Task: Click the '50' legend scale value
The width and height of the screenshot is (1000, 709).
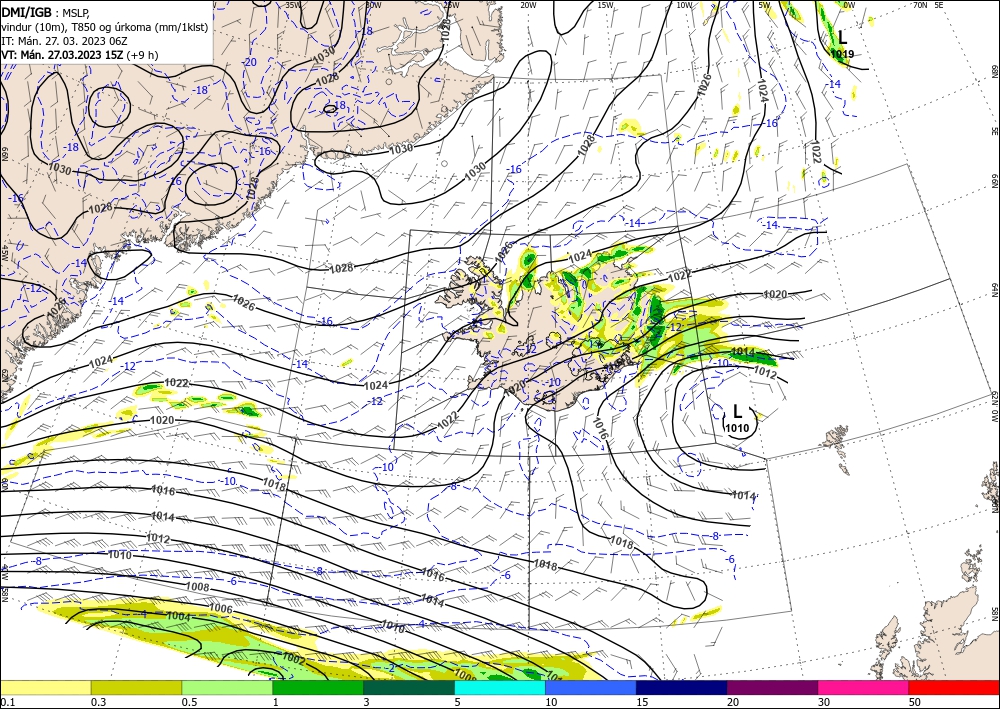Action: click(x=915, y=702)
